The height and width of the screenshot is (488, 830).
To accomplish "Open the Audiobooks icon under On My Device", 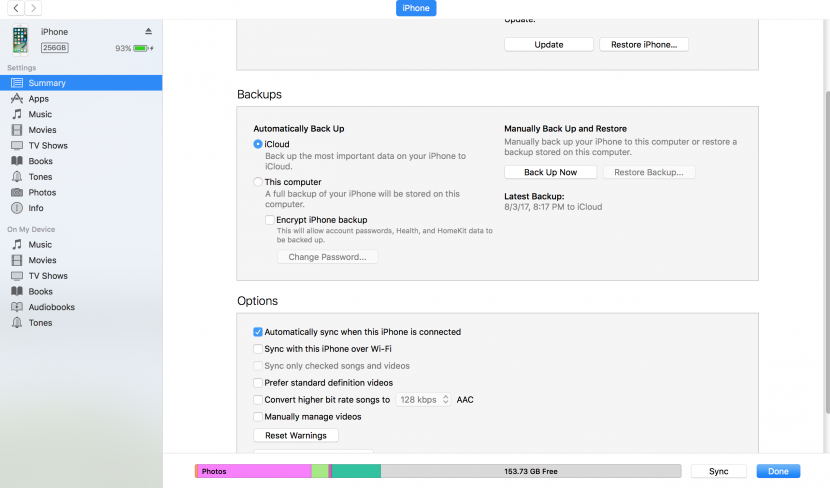I will [17, 307].
